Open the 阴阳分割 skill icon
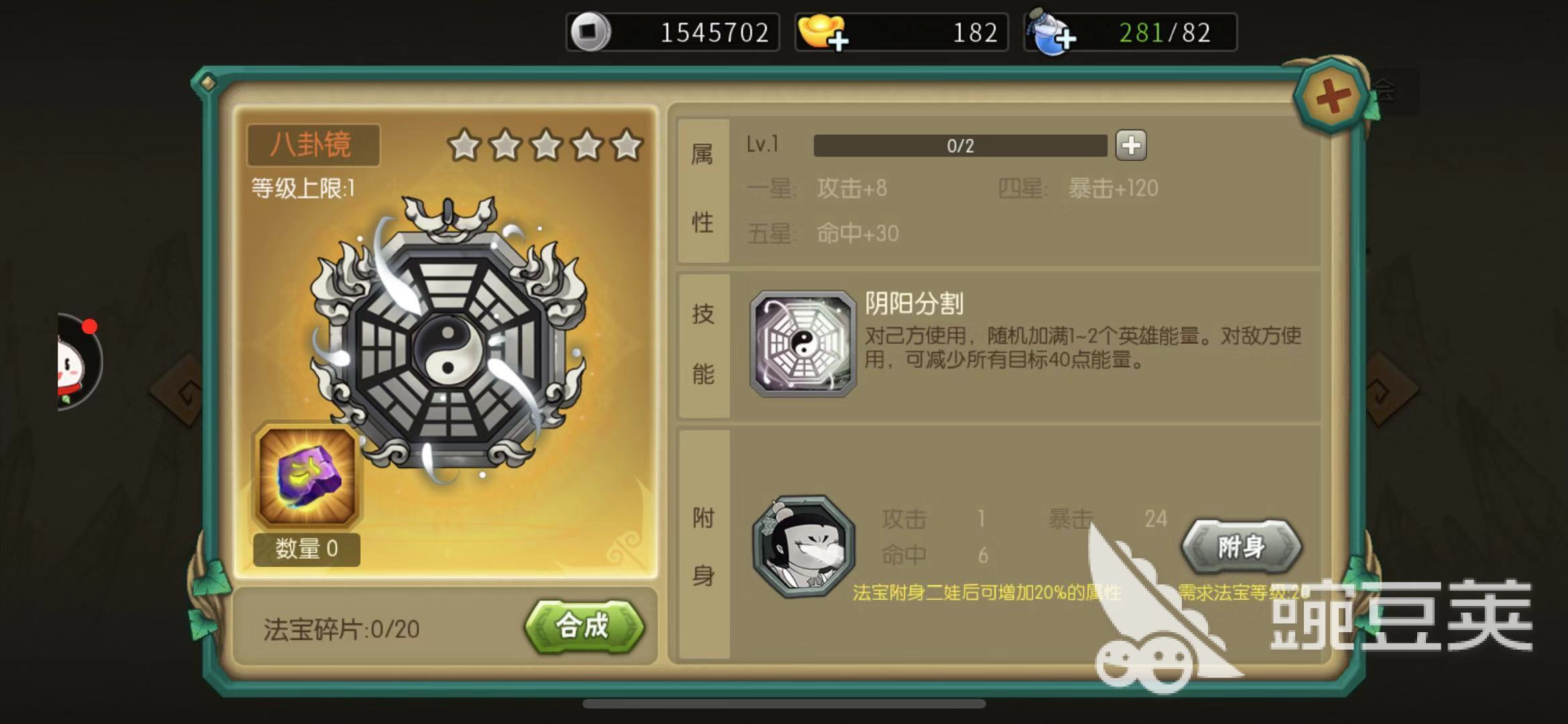The width and height of the screenshot is (1568, 724). pos(803,344)
